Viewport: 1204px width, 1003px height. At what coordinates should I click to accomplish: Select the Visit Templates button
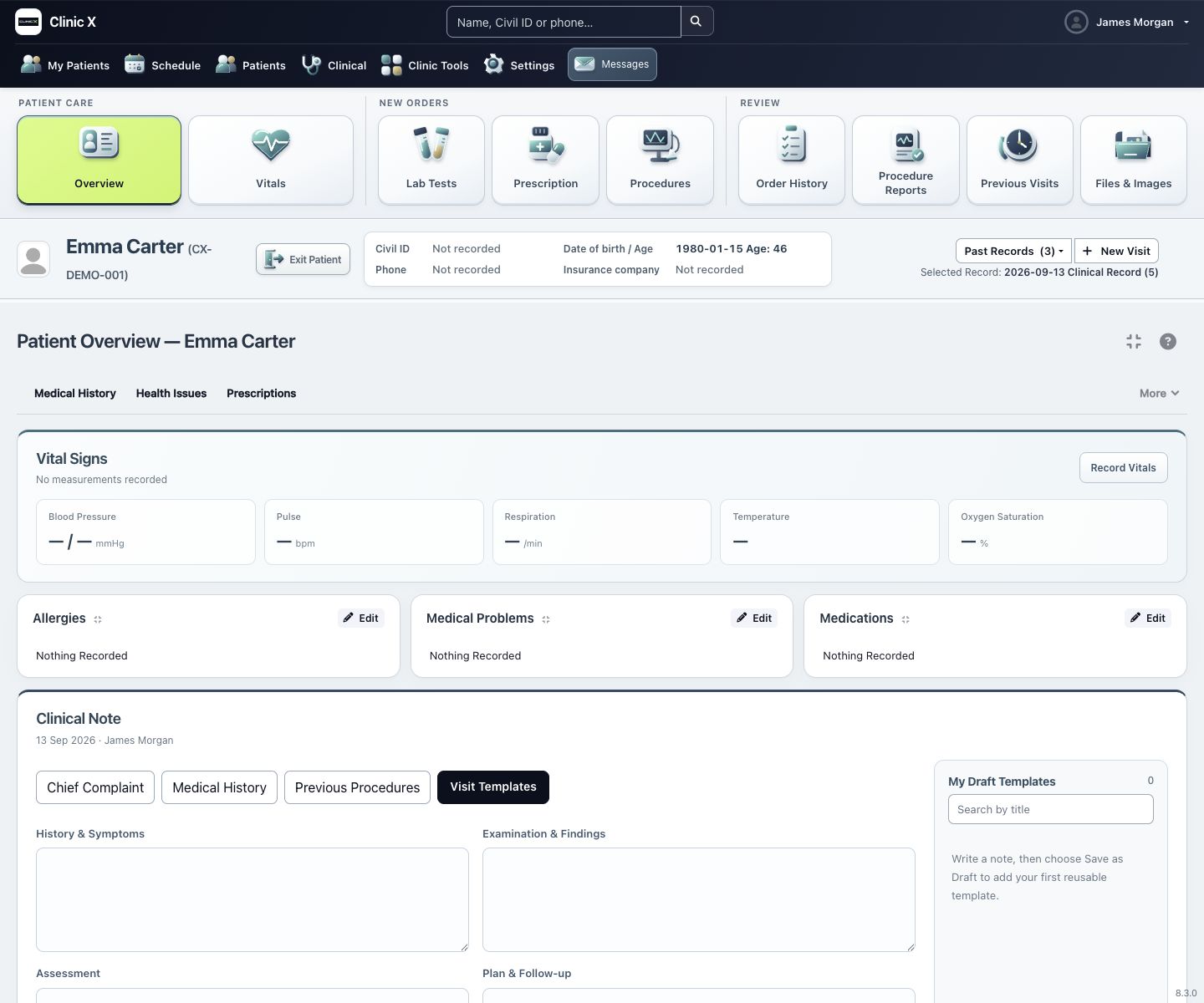tap(493, 787)
